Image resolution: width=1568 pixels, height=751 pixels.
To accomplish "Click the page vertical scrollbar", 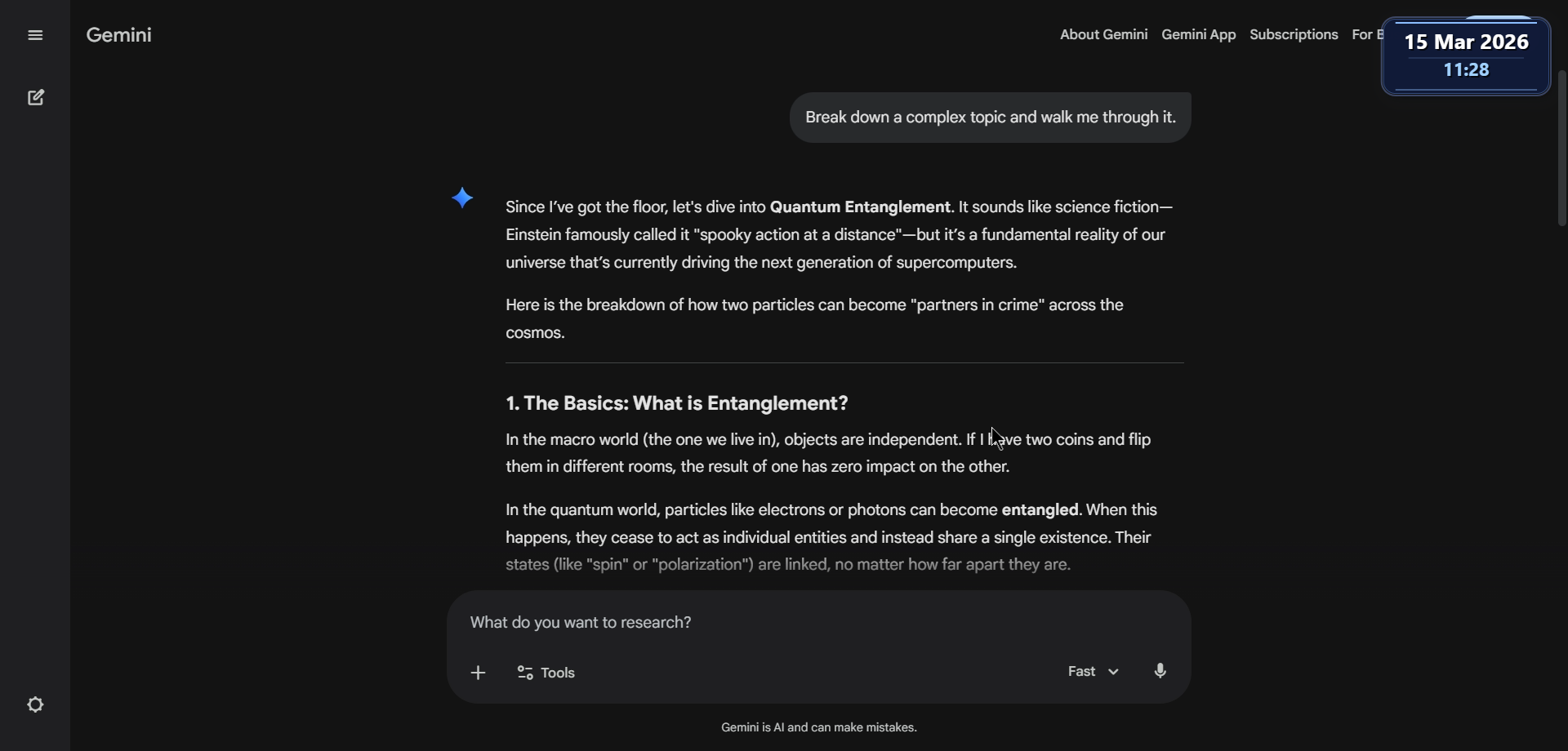I will click(1561, 148).
